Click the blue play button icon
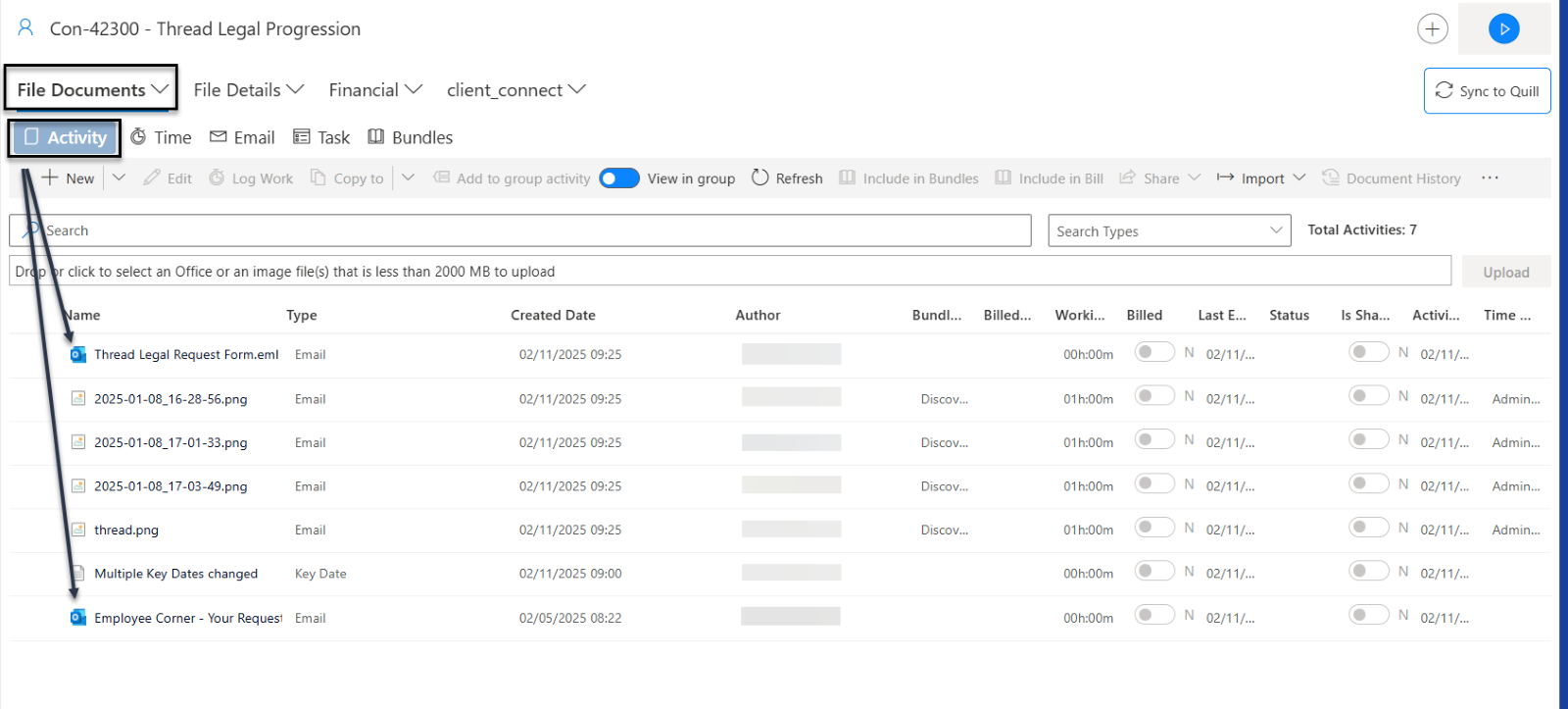The width and height of the screenshot is (1568, 709). pyautogui.click(x=1503, y=28)
